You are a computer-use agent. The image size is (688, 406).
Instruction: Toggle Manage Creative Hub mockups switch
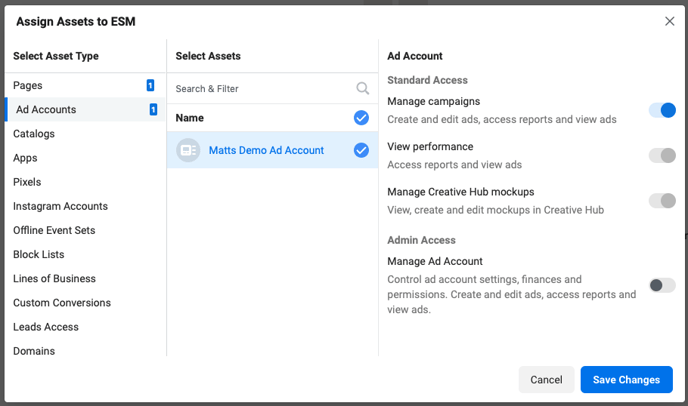tap(662, 201)
